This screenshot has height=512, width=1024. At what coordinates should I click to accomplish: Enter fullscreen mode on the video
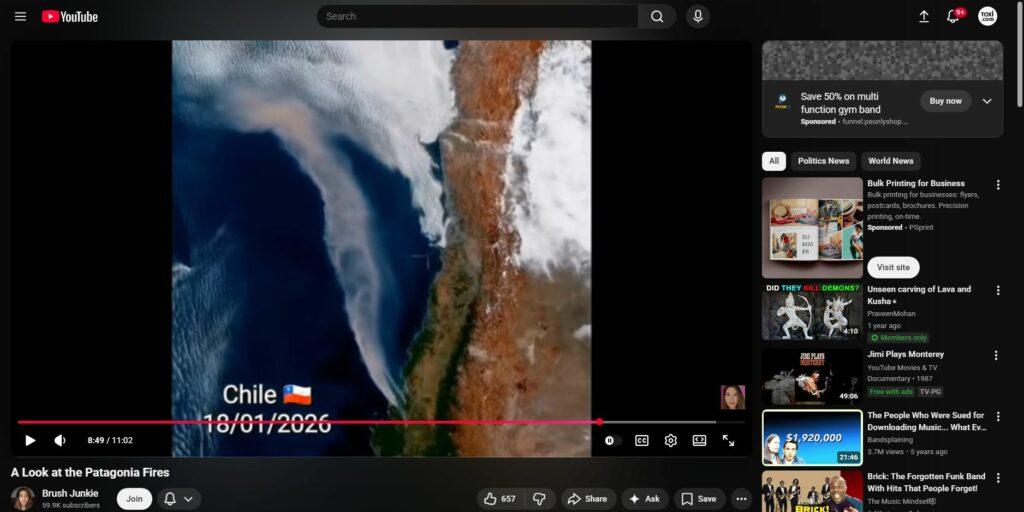pyautogui.click(x=728, y=440)
